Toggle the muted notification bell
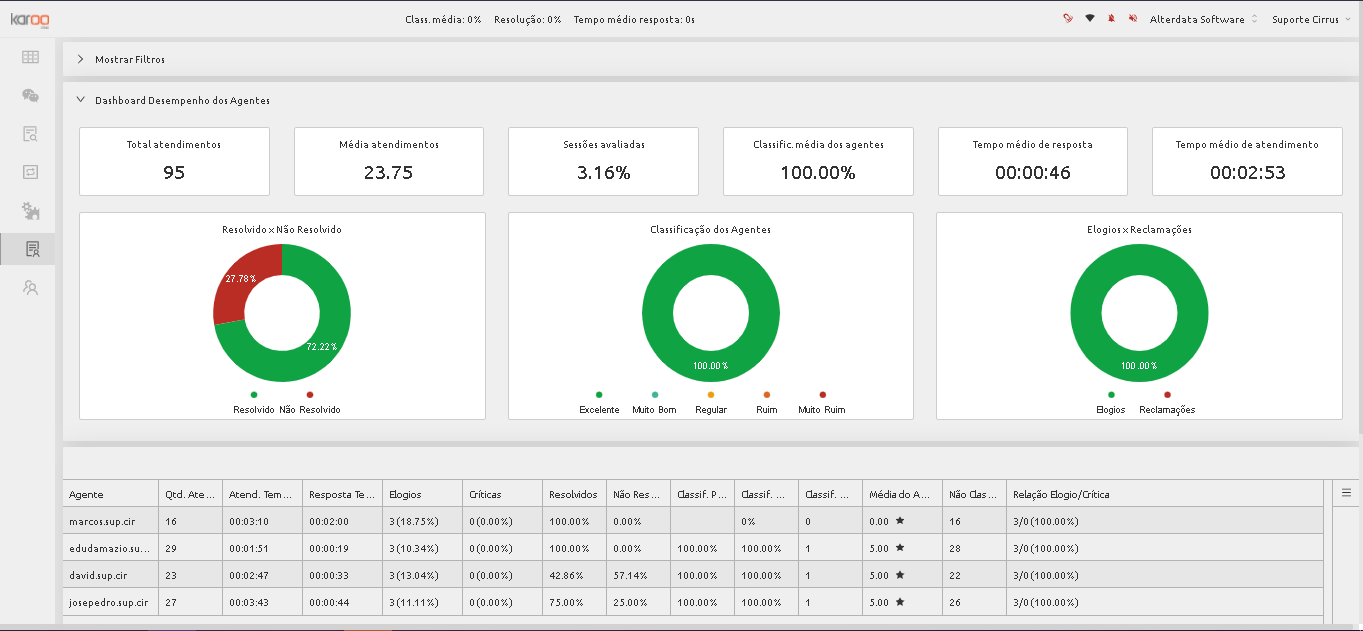 coord(1111,19)
